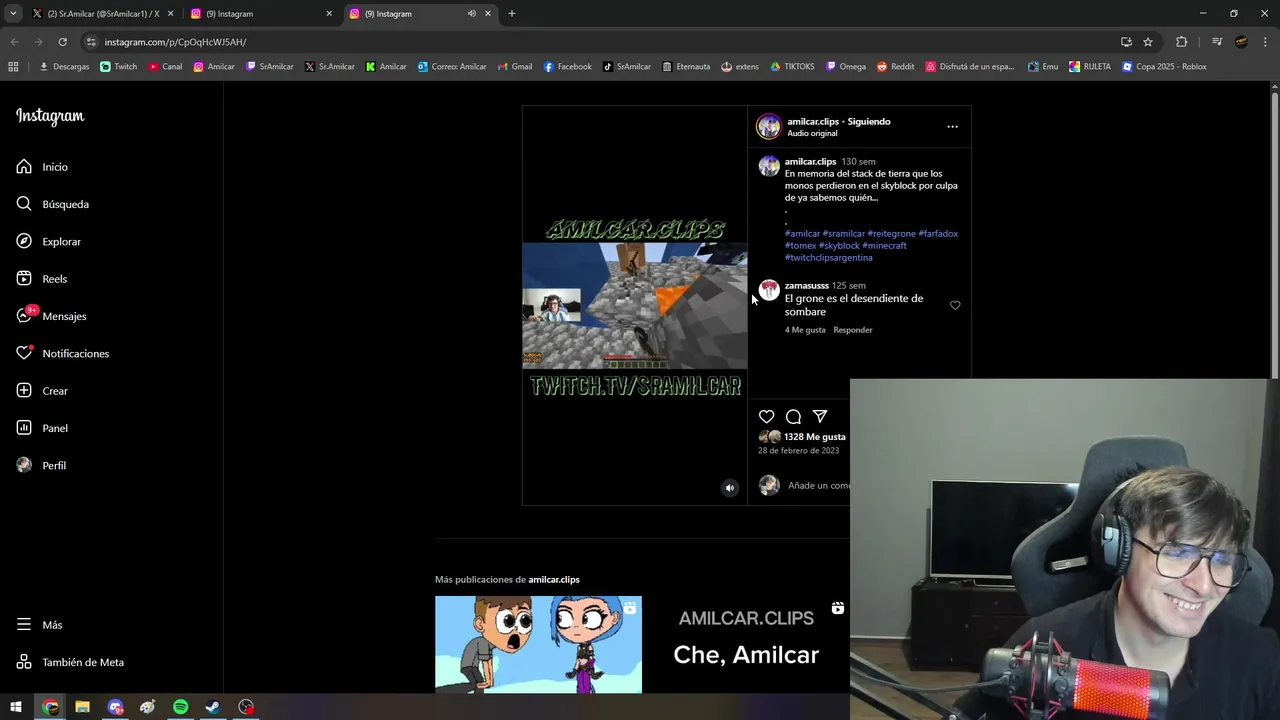Click Responder under zamasusss comment
1280x720 pixels.
point(853,330)
